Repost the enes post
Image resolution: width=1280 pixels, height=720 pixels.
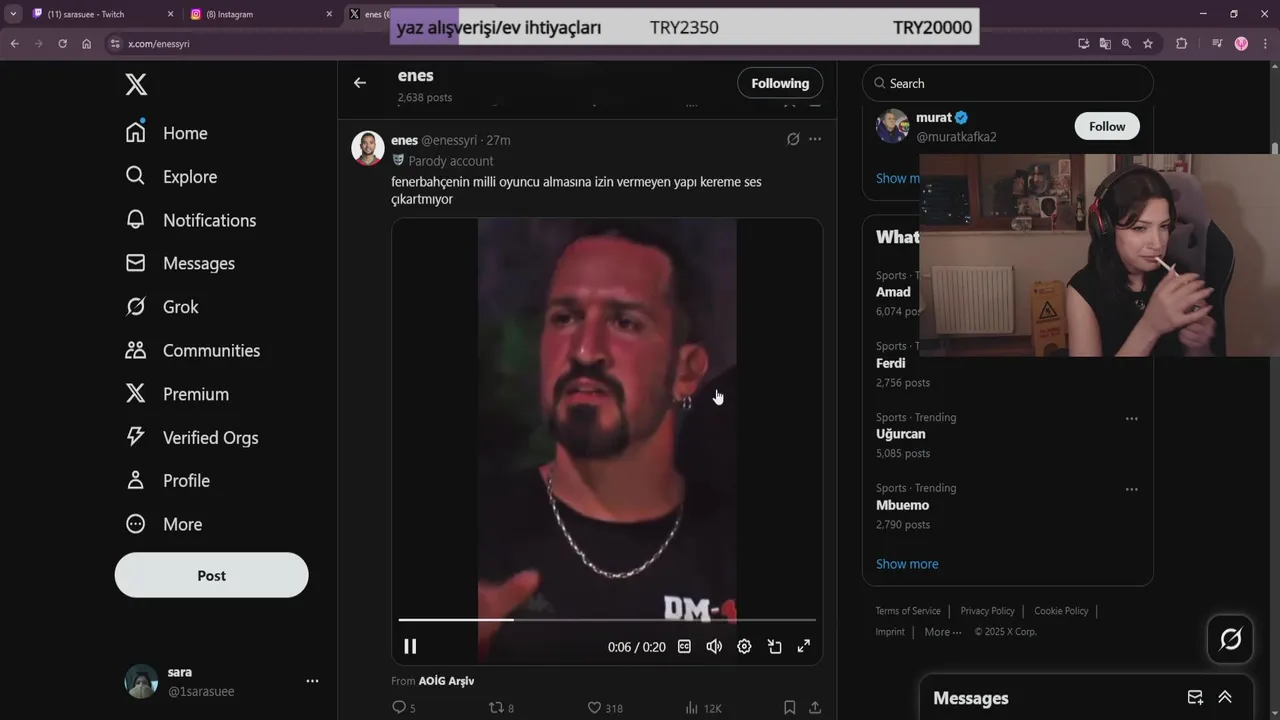click(x=501, y=708)
